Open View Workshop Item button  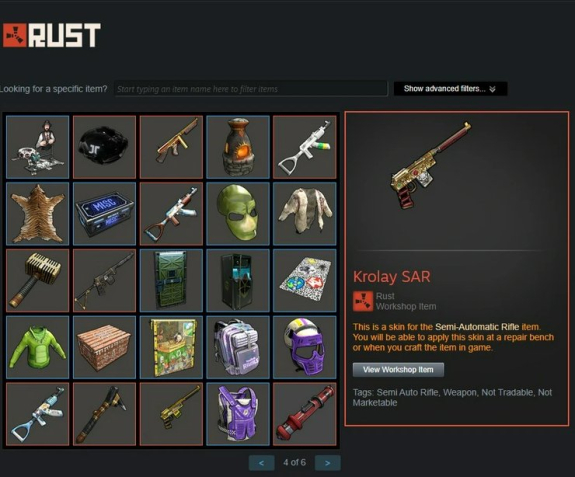click(x=398, y=370)
